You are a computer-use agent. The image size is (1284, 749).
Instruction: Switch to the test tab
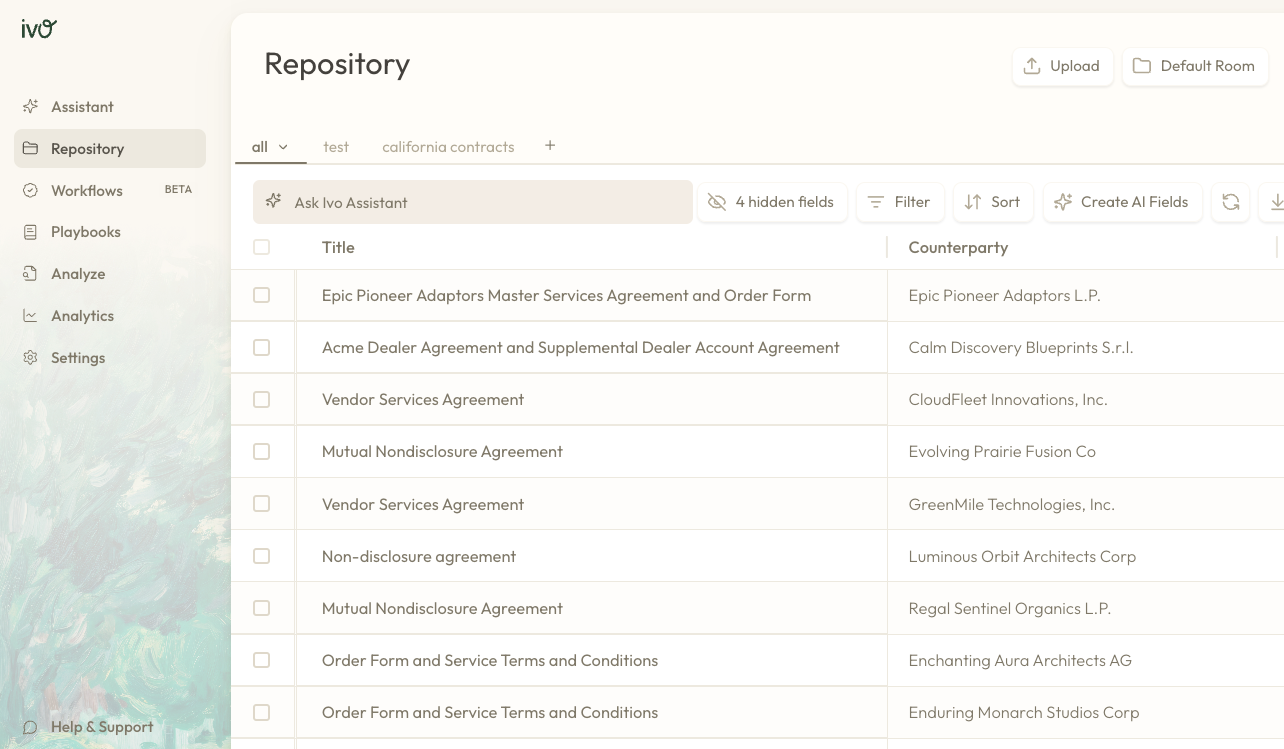click(x=336, y=147)
